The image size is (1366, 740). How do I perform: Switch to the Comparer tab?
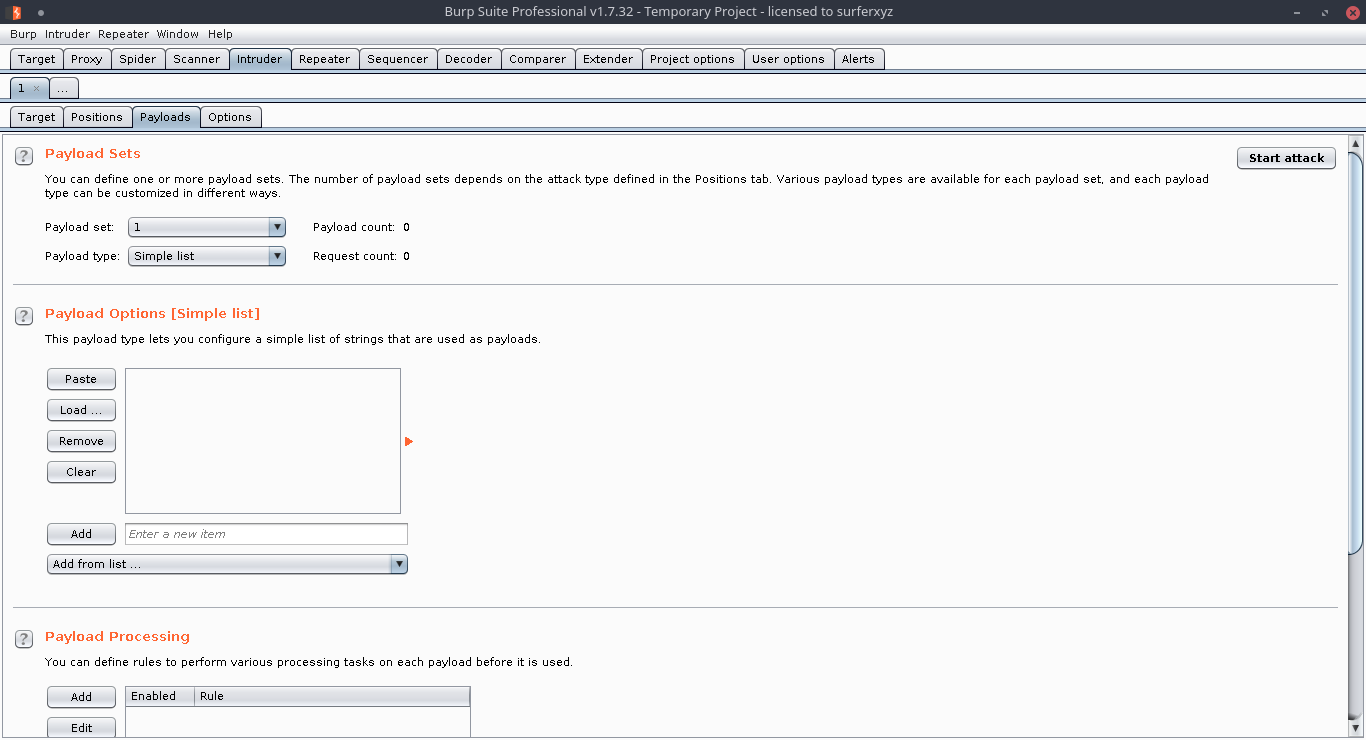pos(538,59)
